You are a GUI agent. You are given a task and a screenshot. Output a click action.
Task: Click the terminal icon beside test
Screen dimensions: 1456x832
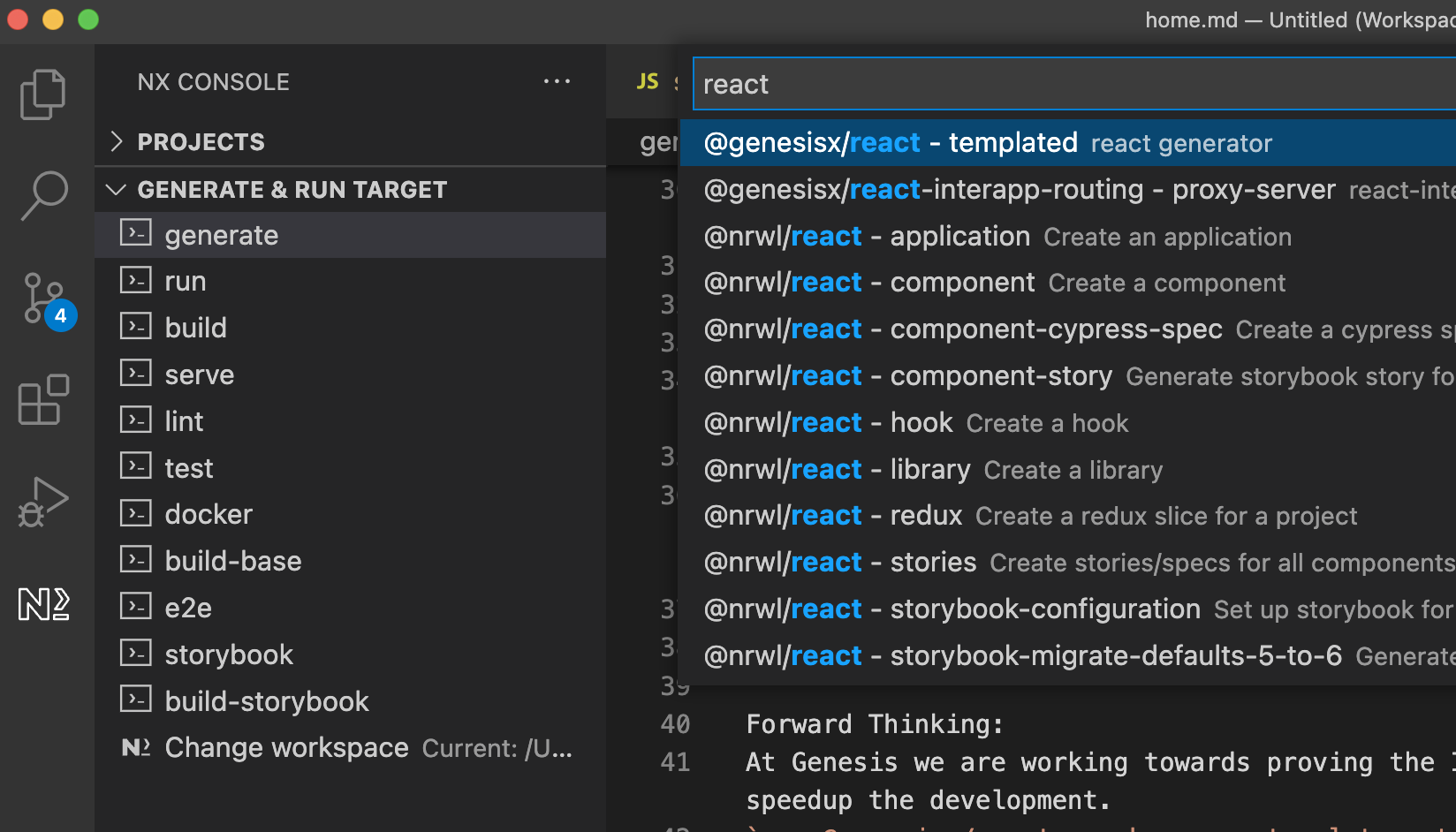click(x=136, y=466)
